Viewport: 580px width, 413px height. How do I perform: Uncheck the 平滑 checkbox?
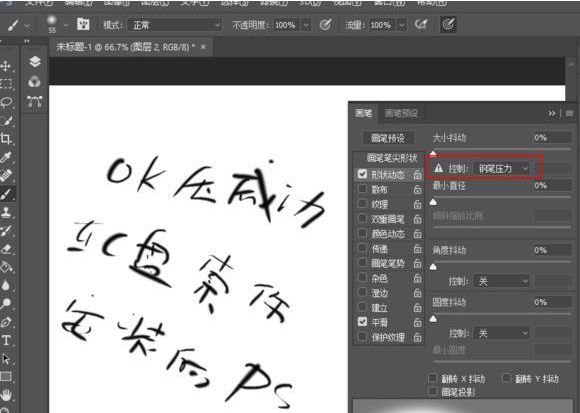[x=362, y=322]
